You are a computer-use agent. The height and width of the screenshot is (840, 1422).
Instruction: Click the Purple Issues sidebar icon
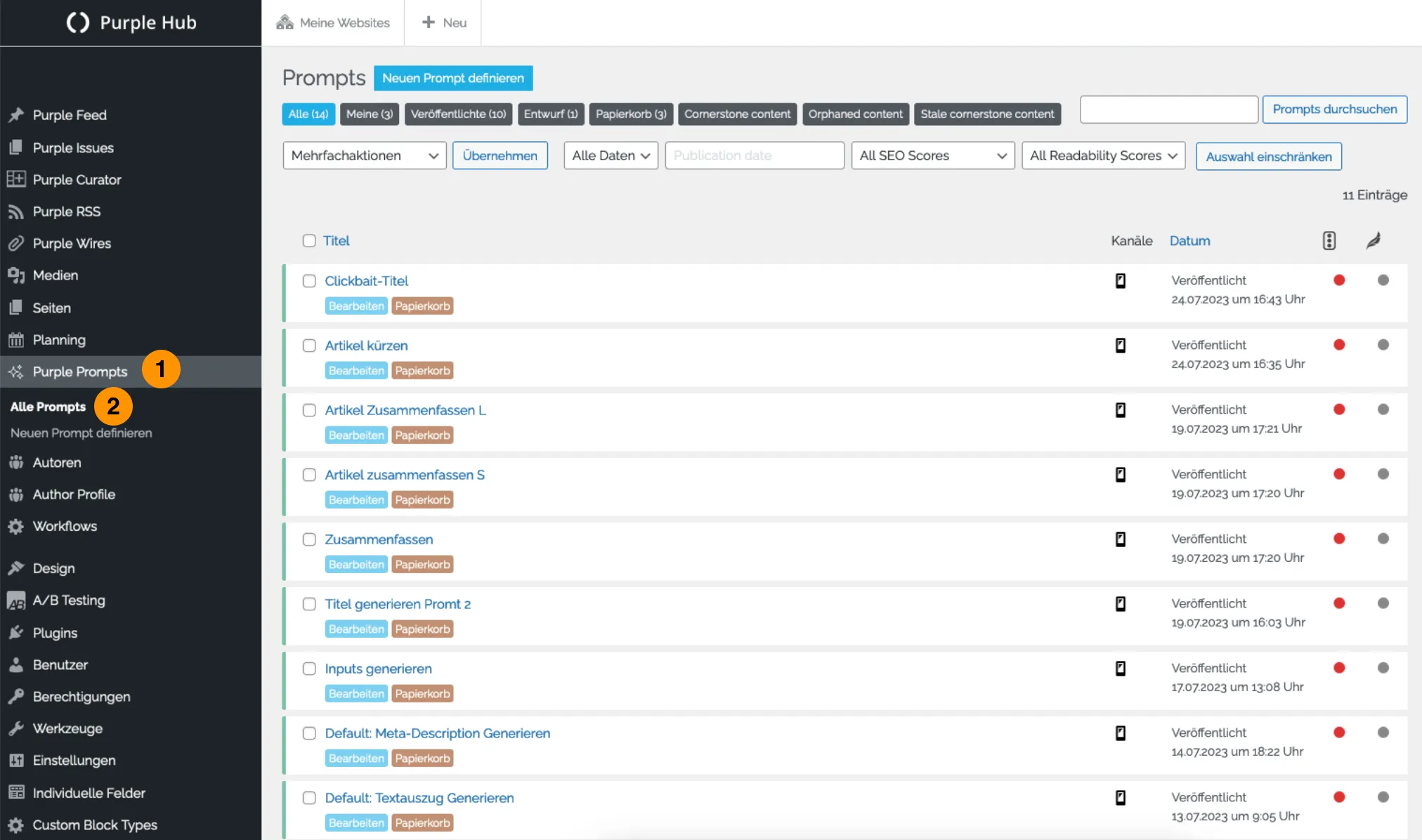coord(16,147)
